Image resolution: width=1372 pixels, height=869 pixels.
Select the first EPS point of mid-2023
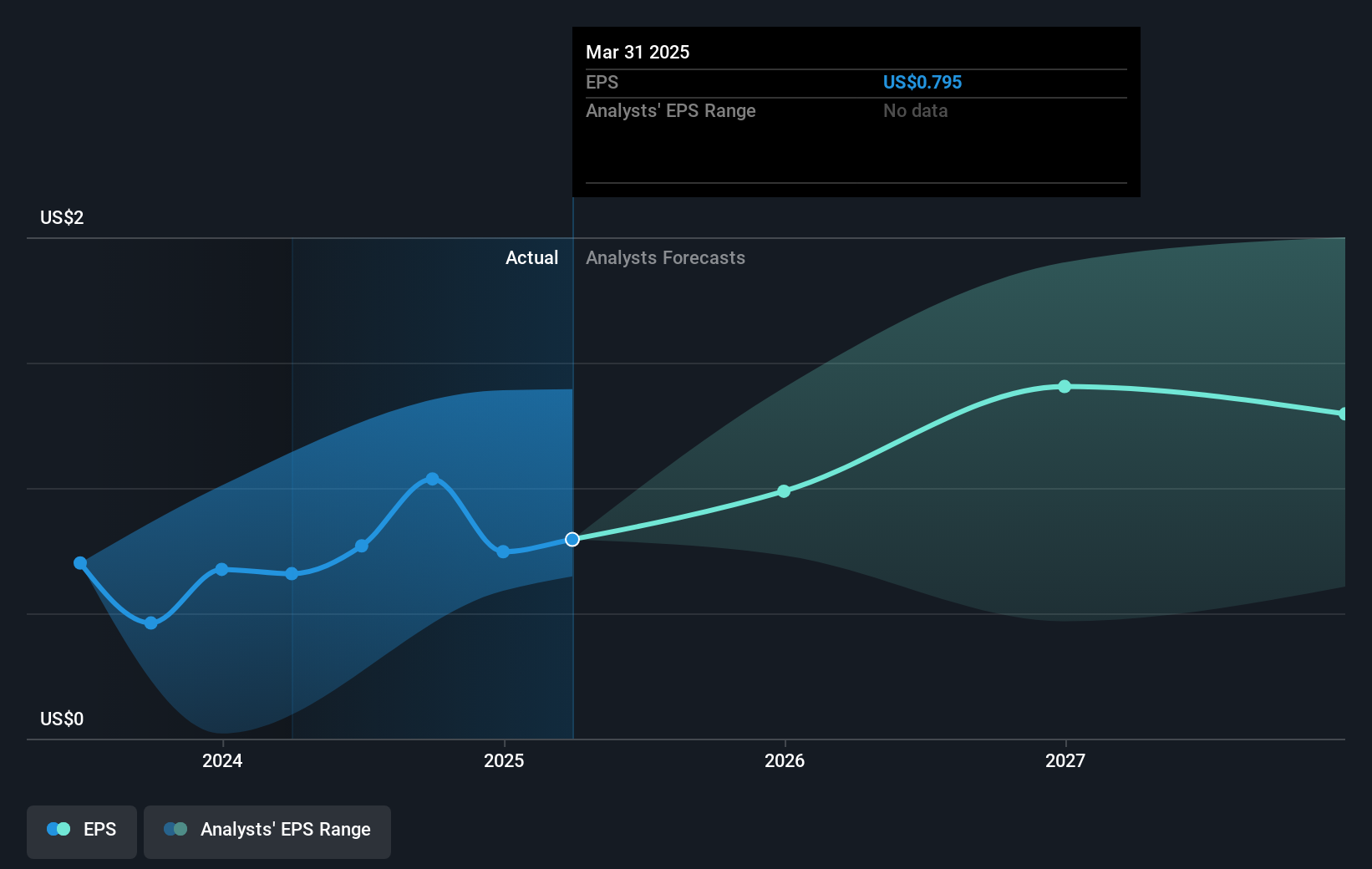(80, 563)
